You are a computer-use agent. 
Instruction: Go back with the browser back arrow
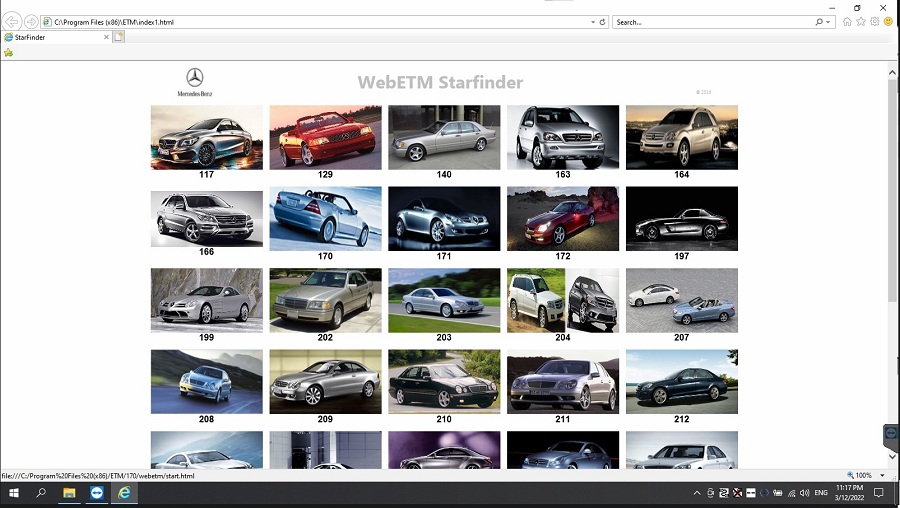click(x=11, y=22)
